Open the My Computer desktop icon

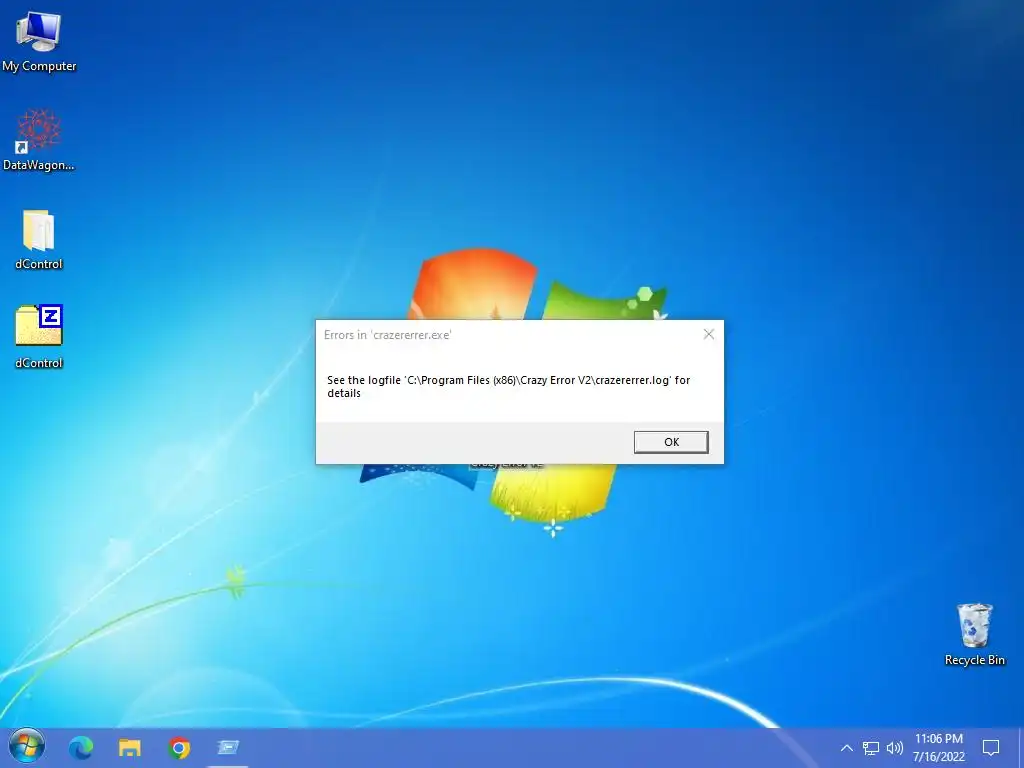(39, 42)
